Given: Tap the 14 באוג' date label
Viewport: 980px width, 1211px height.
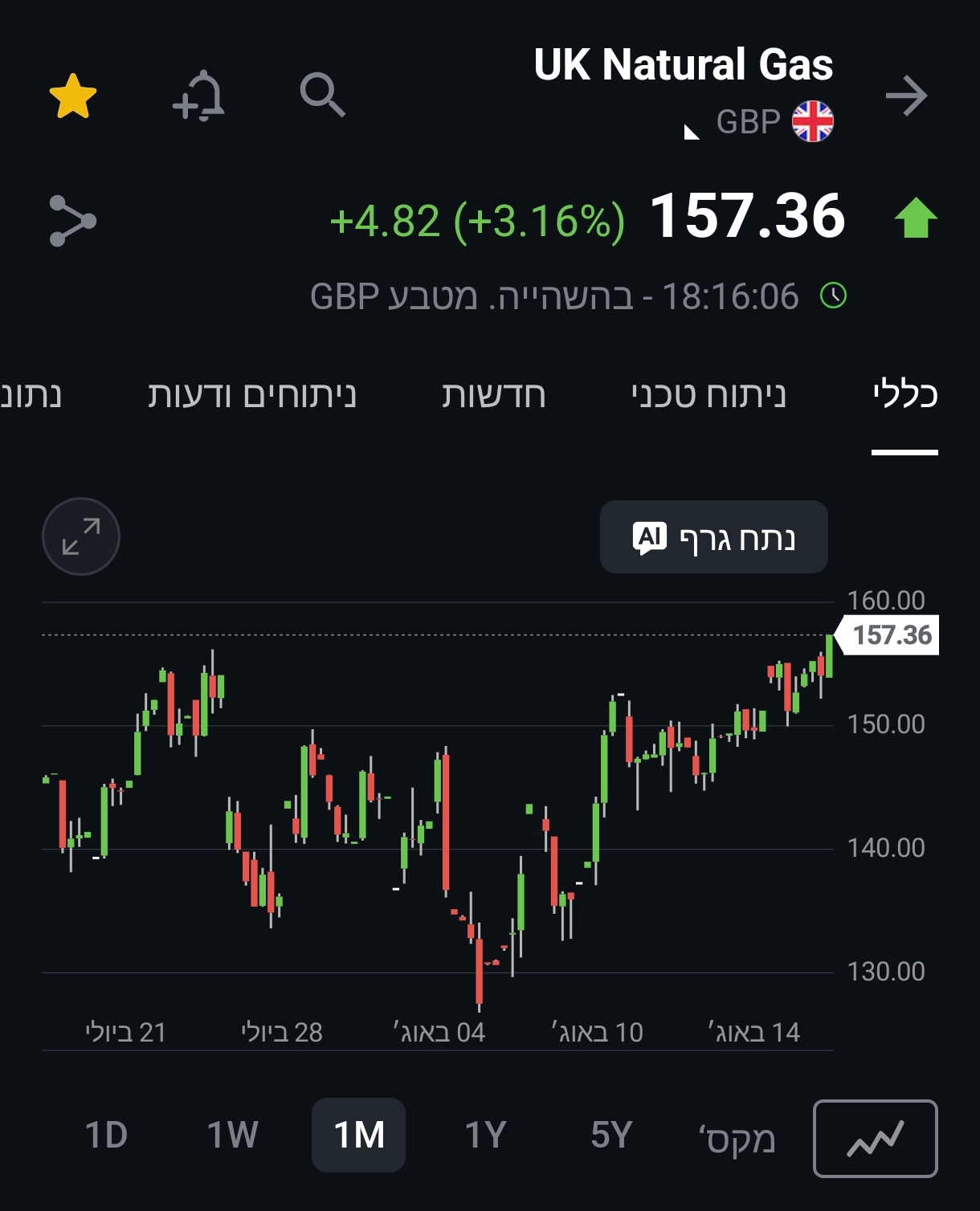Looking at the screenshot, I should 753,1032.
